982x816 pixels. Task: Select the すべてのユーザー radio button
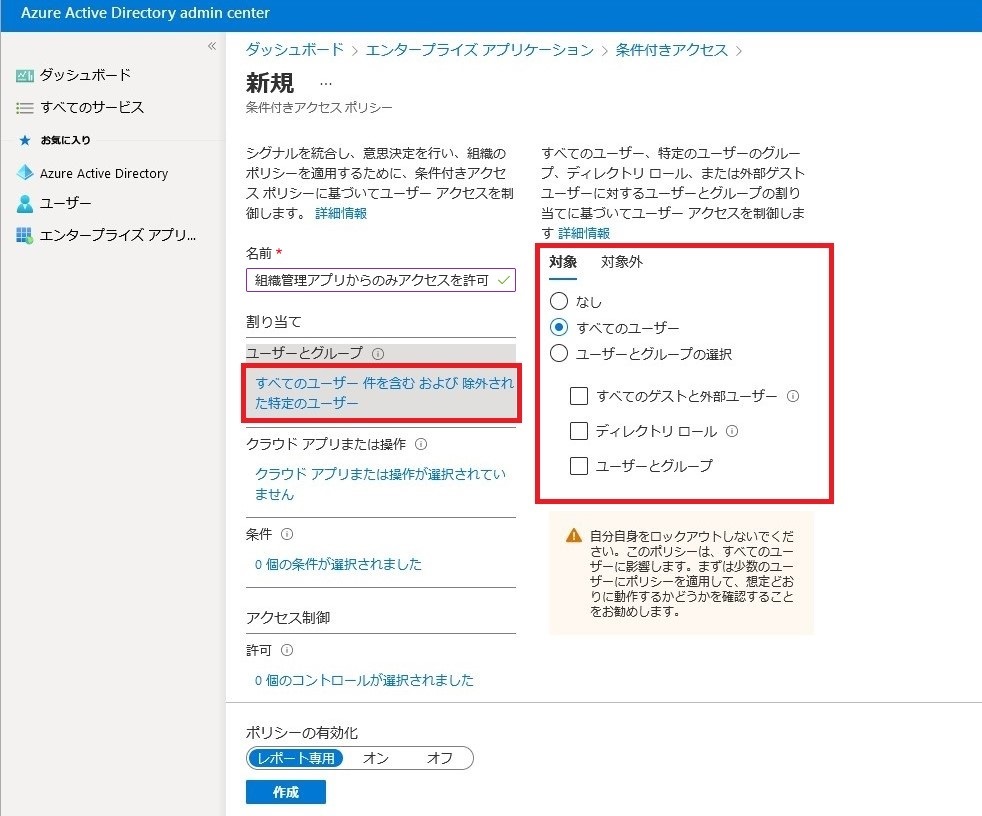(559, 327)
